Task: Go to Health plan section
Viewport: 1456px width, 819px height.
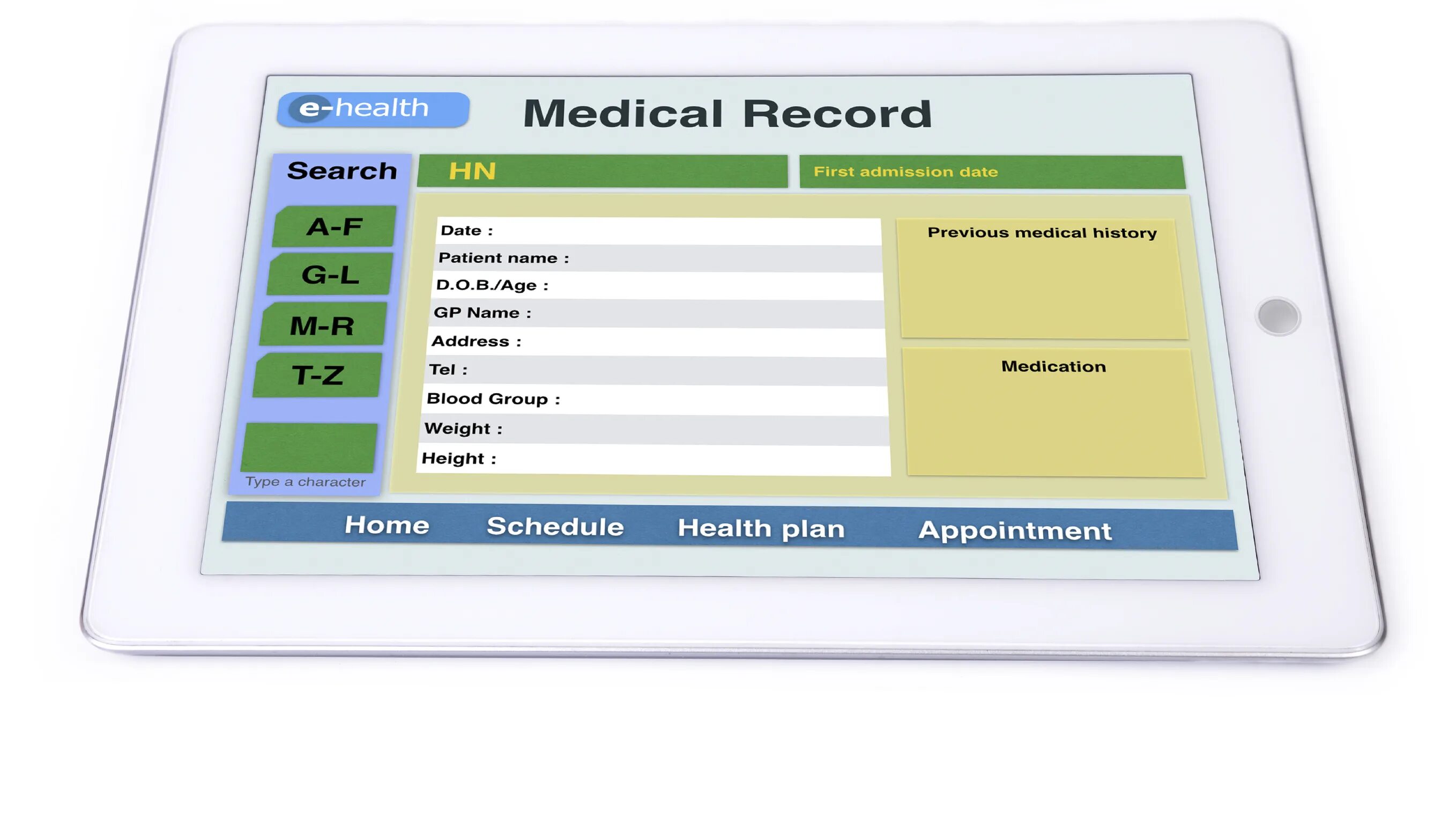Action: pyautogui.click(x=761, y=528)
